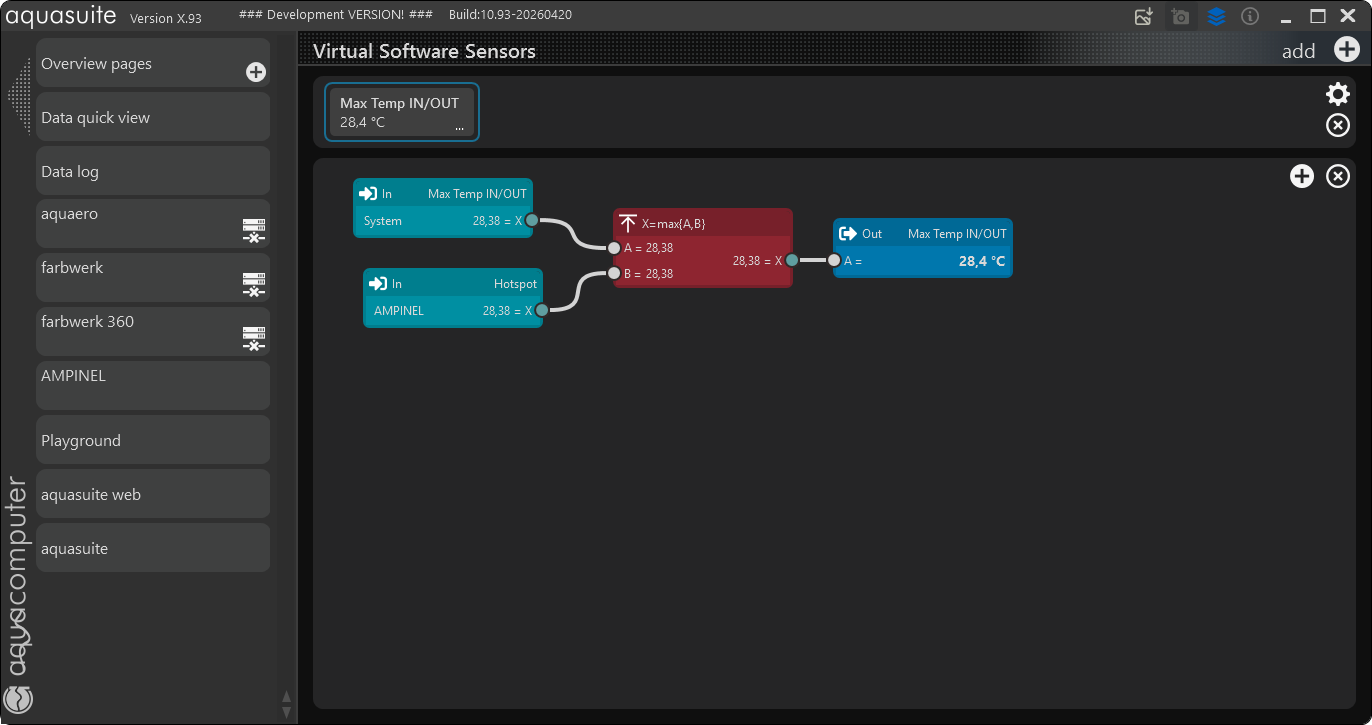Click the sidebar scroll arrows at bottom

click(x=286, y=704)
